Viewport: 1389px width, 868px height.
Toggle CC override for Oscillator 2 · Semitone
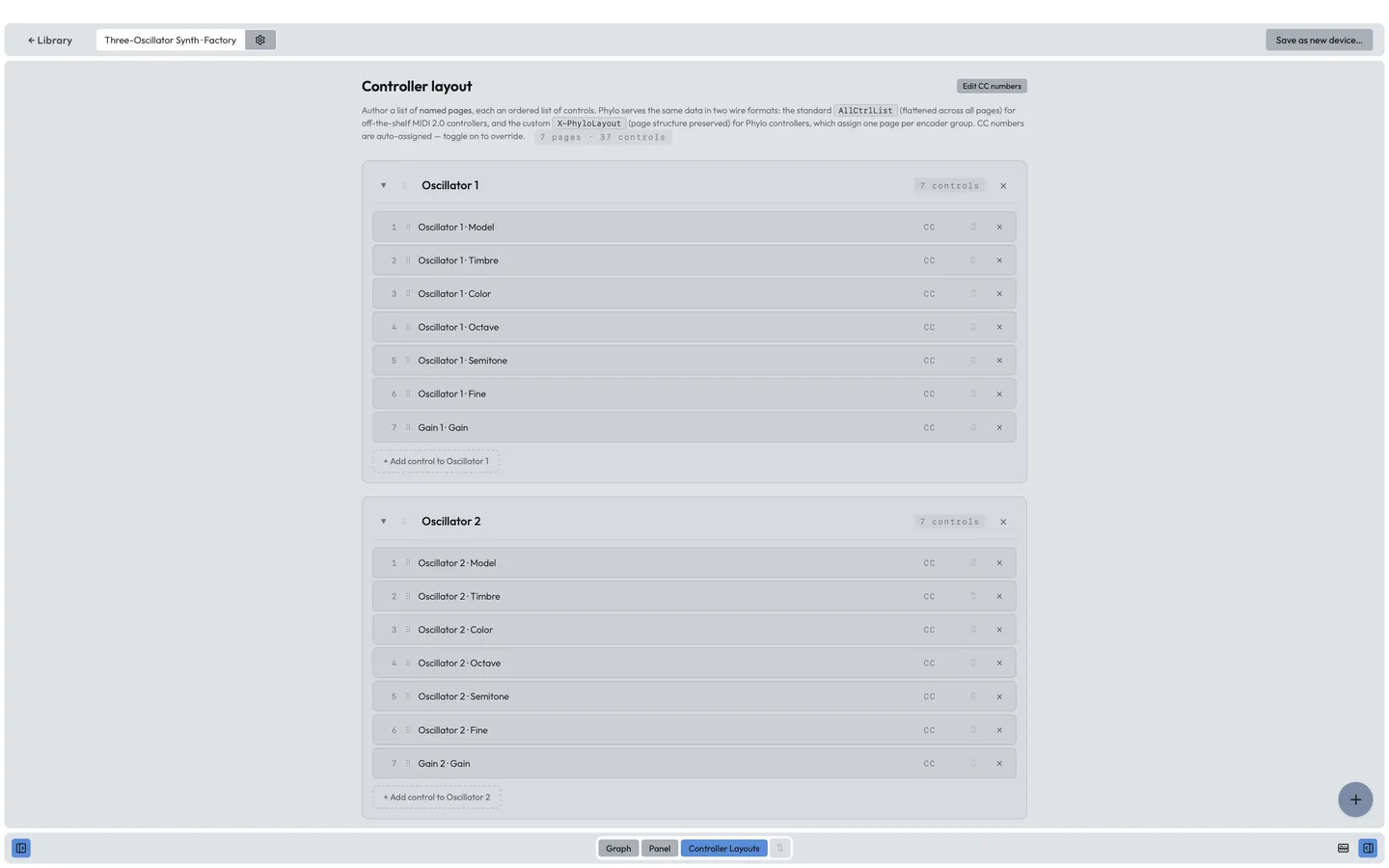coord(929,696)
